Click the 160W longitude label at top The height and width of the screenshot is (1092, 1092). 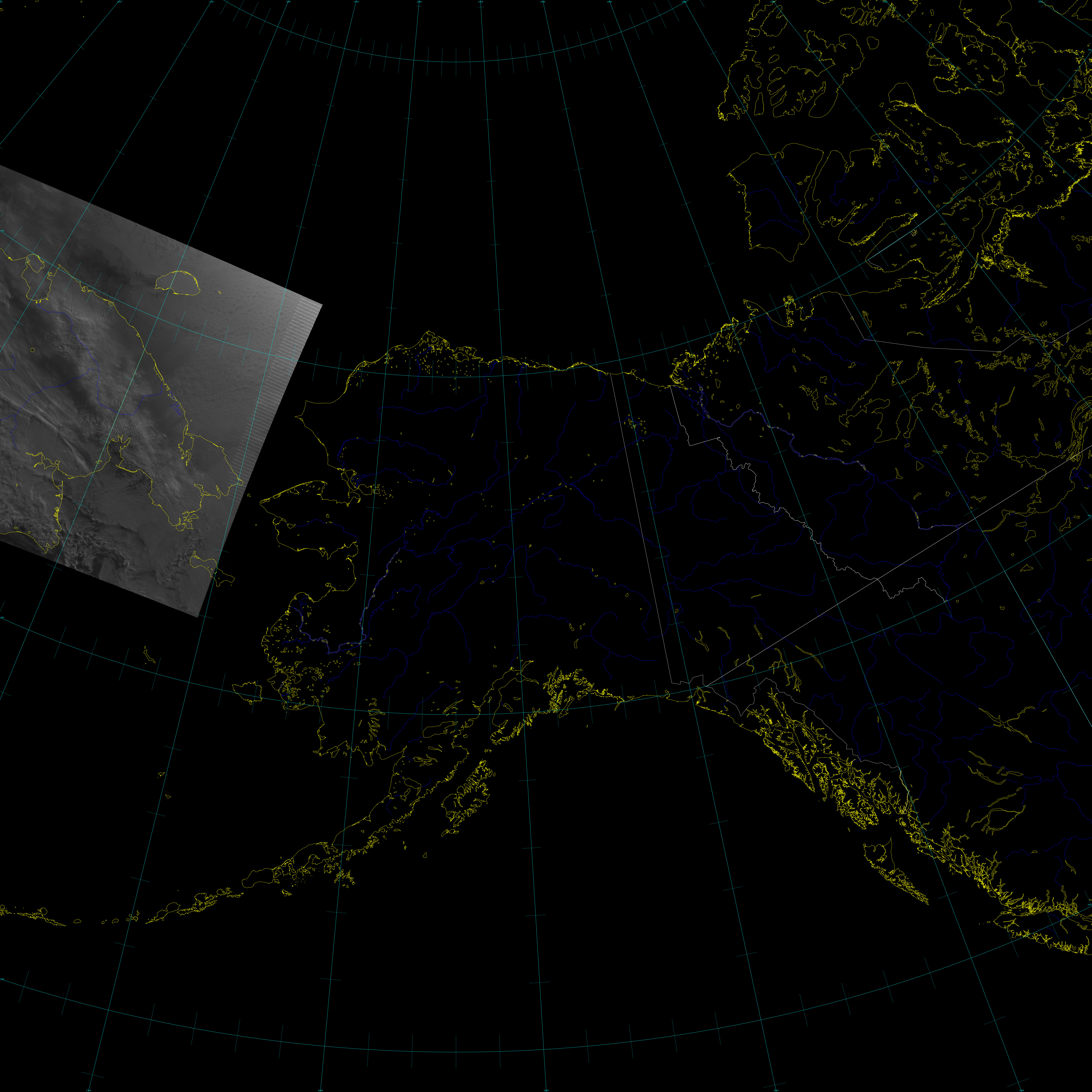click(419, 2)
